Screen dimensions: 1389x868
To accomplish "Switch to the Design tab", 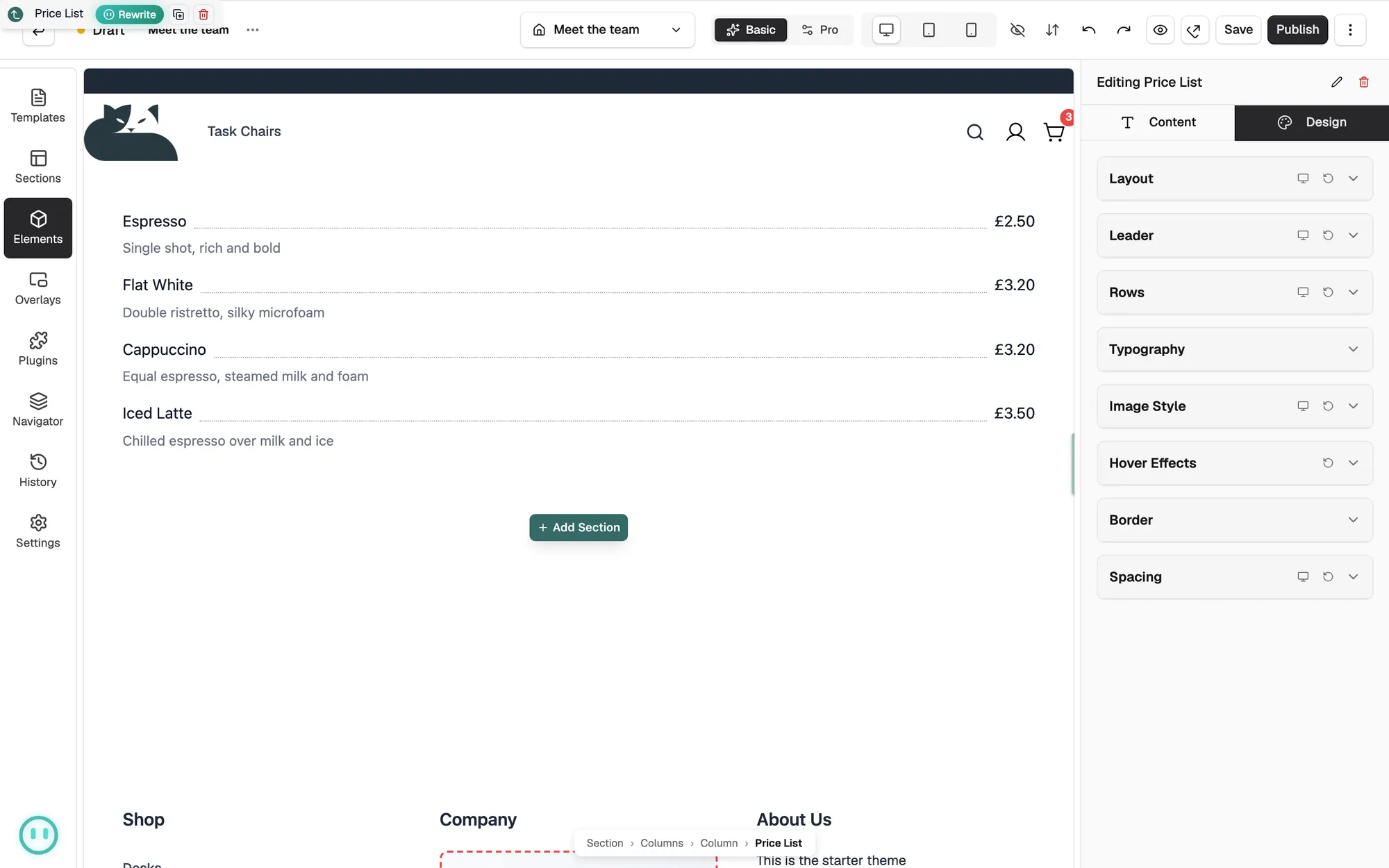I will tap(1312, 122).
